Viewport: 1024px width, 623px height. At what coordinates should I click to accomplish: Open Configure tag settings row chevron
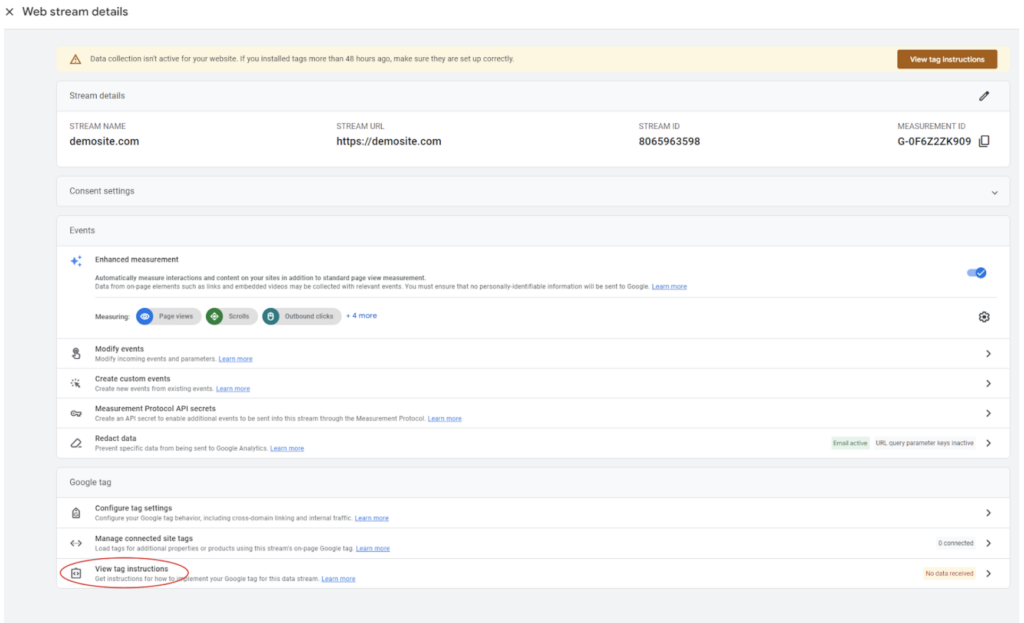(989, 513)
